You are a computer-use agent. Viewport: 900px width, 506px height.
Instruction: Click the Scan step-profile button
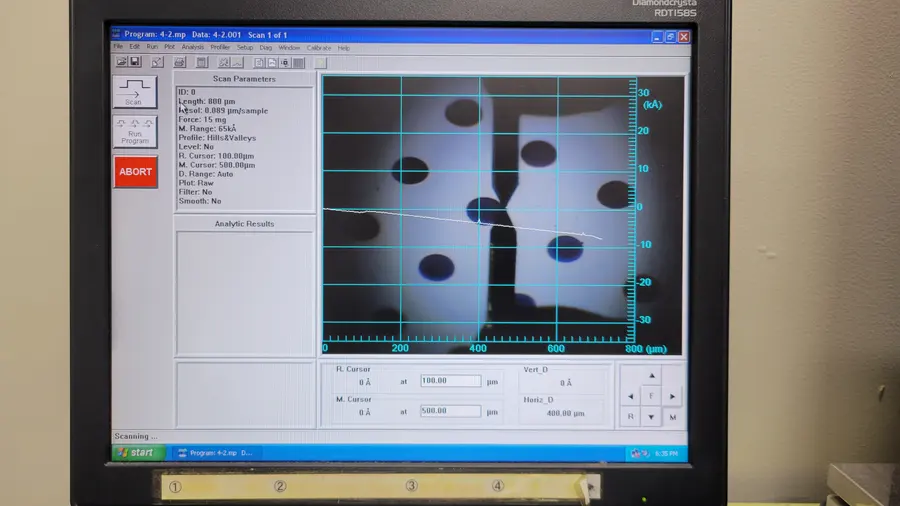pyautogui.click(x=135, y=92)
